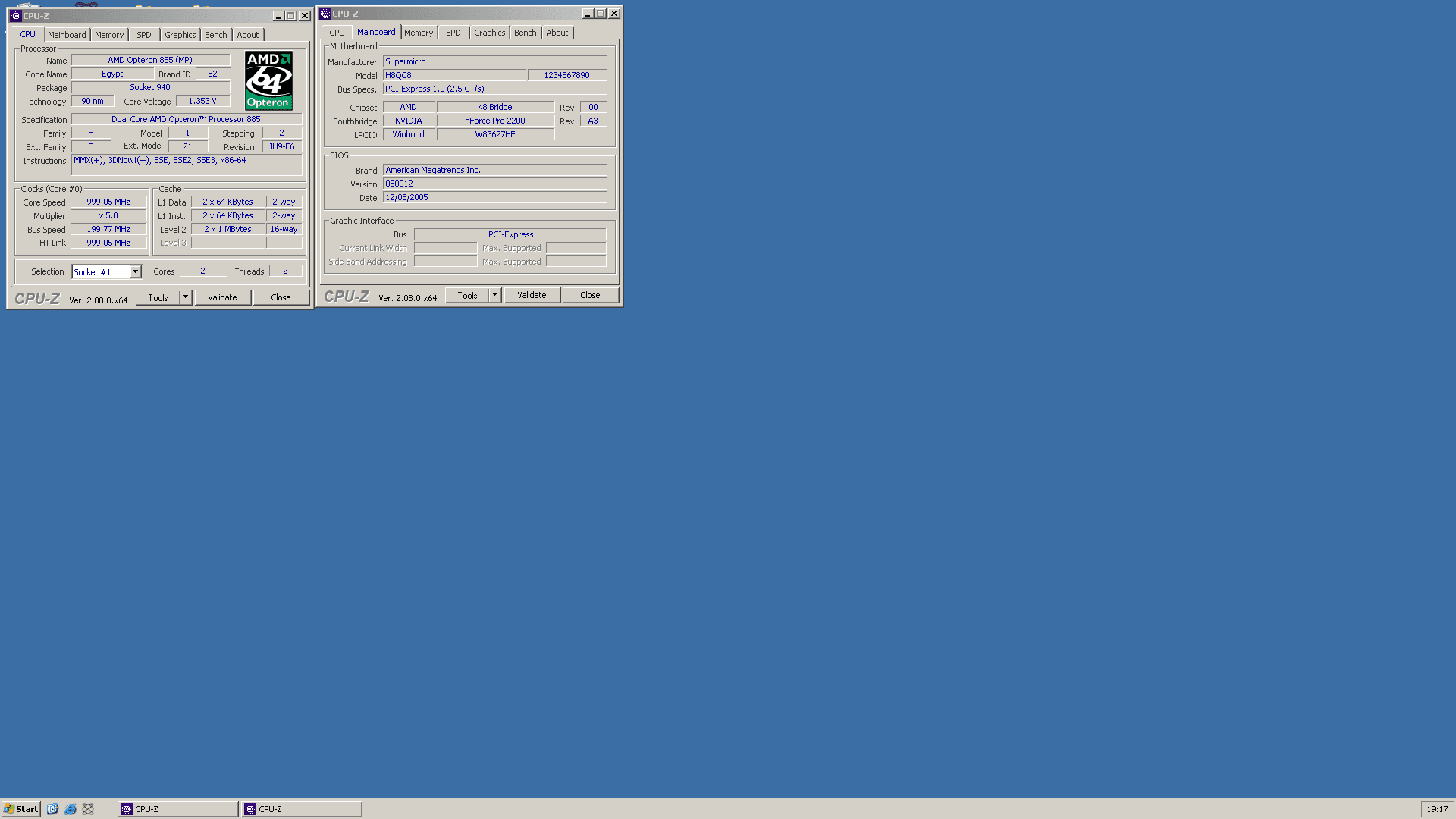
Task: Click Close button in right CPU-Z window
Action: pos(590,295)
